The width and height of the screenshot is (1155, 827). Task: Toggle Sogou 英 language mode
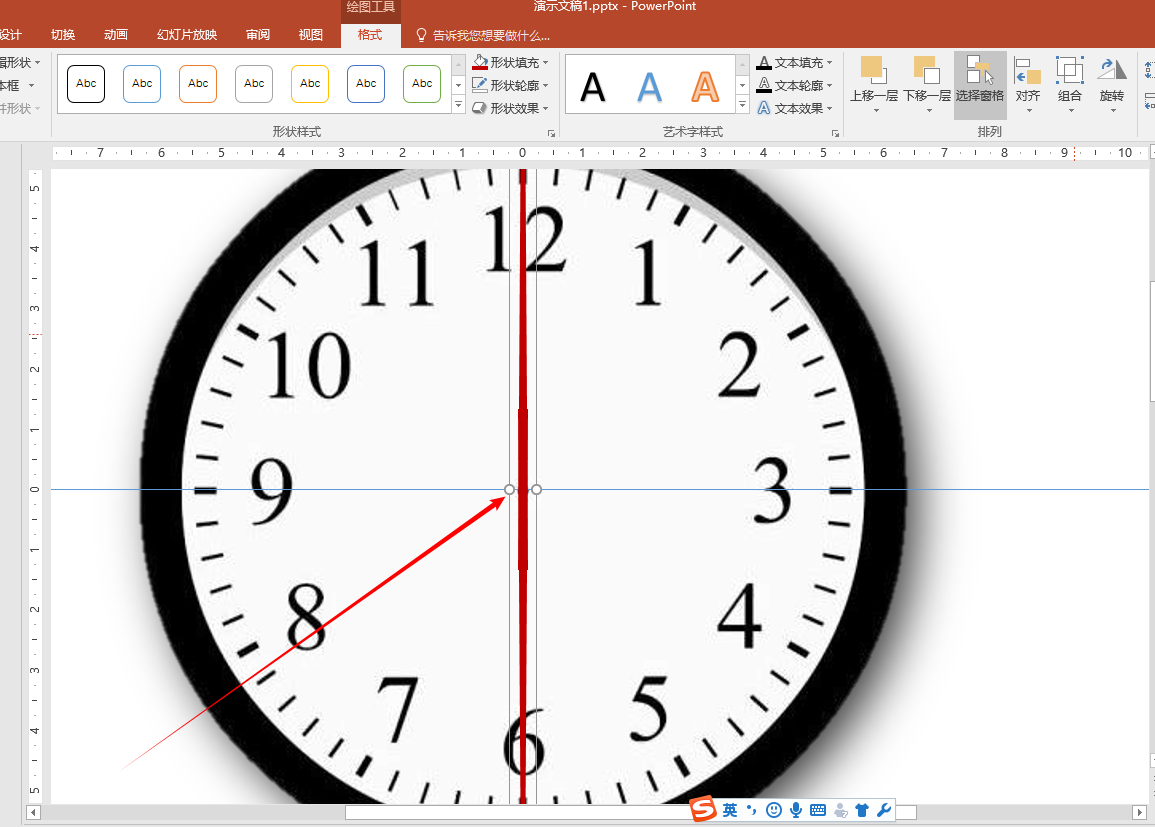pyautogui.click(x=730, y=810)
